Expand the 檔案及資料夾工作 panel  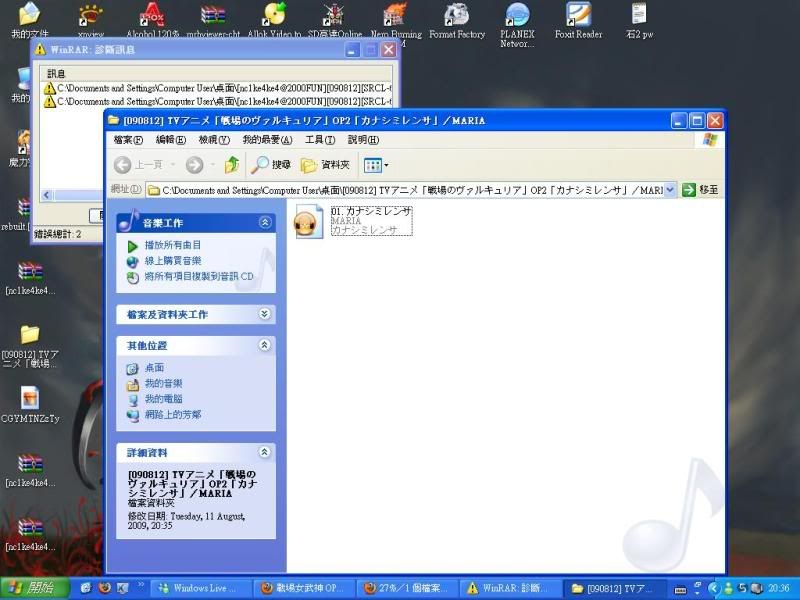(x=264, y=314)
